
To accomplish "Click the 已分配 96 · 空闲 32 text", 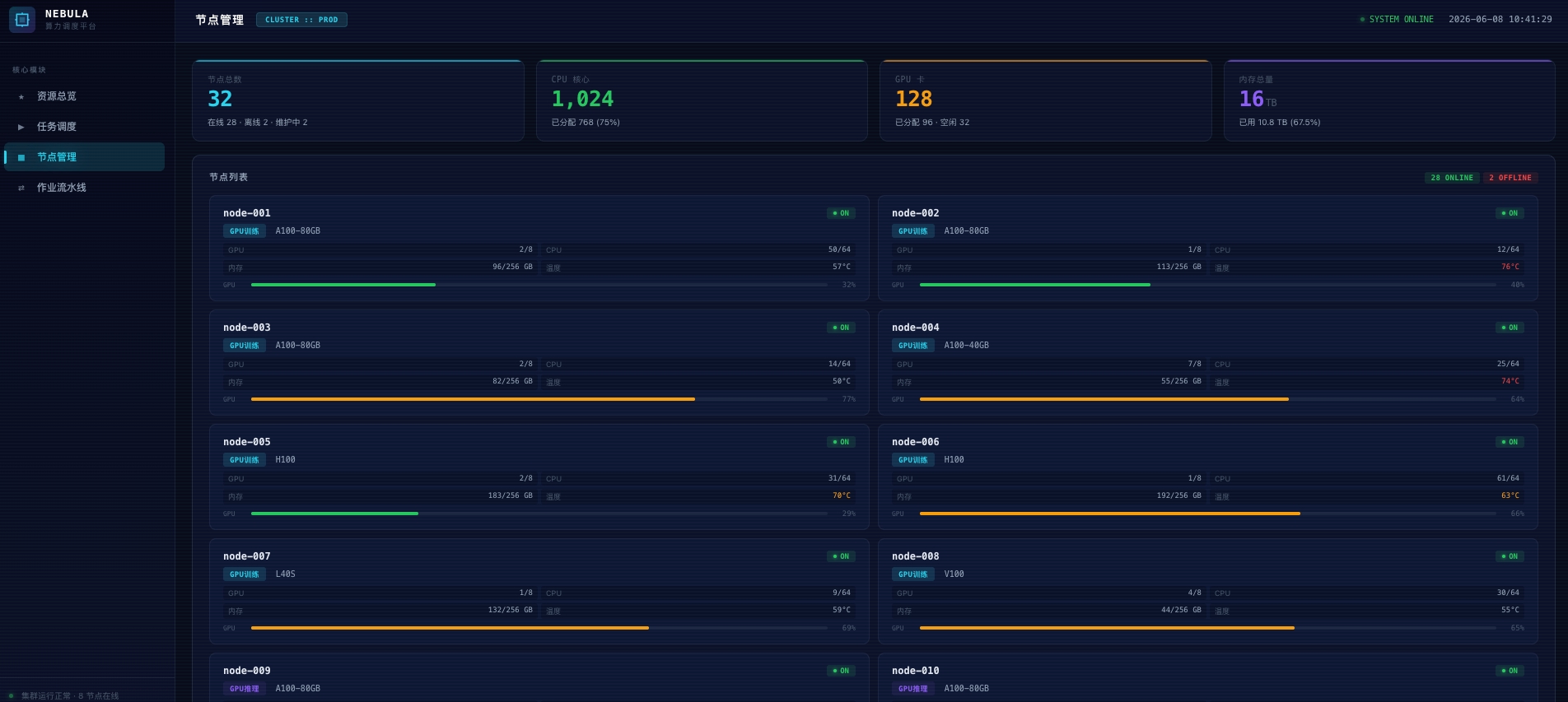I will click(x=932, y=123).
